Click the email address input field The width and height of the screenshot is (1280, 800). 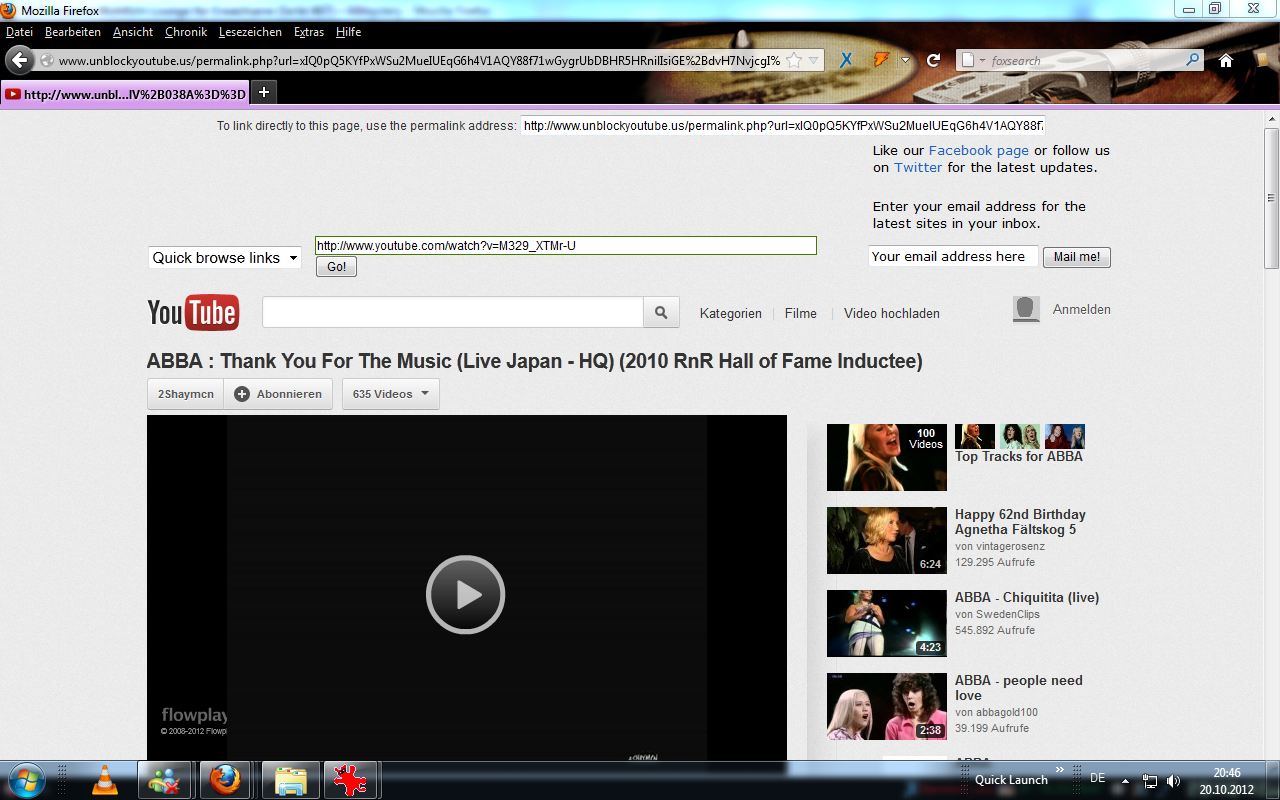pyautogui.click(x=953, y=256)
